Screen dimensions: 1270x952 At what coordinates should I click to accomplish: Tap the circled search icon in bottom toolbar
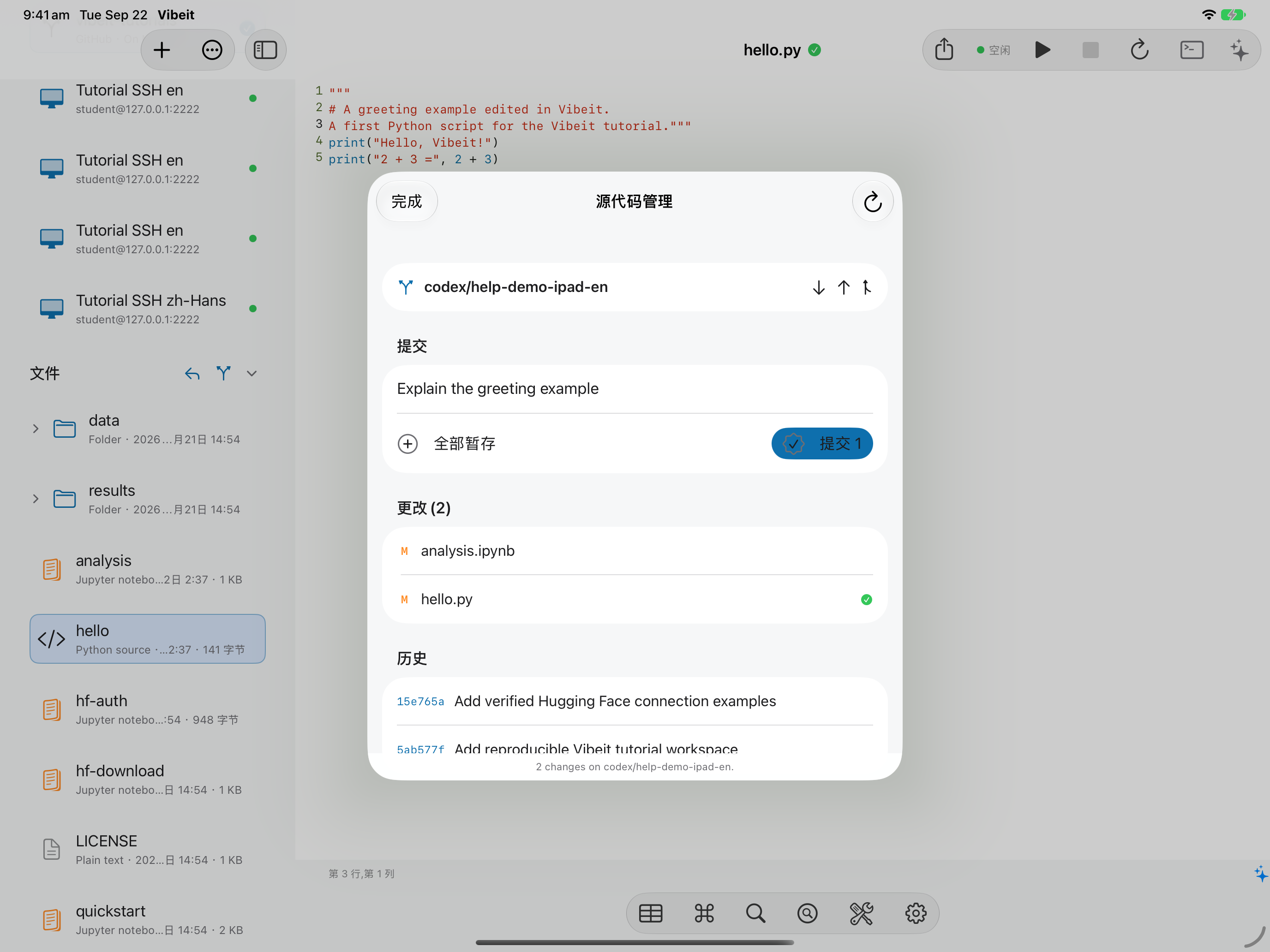click(x=807, y=913)
